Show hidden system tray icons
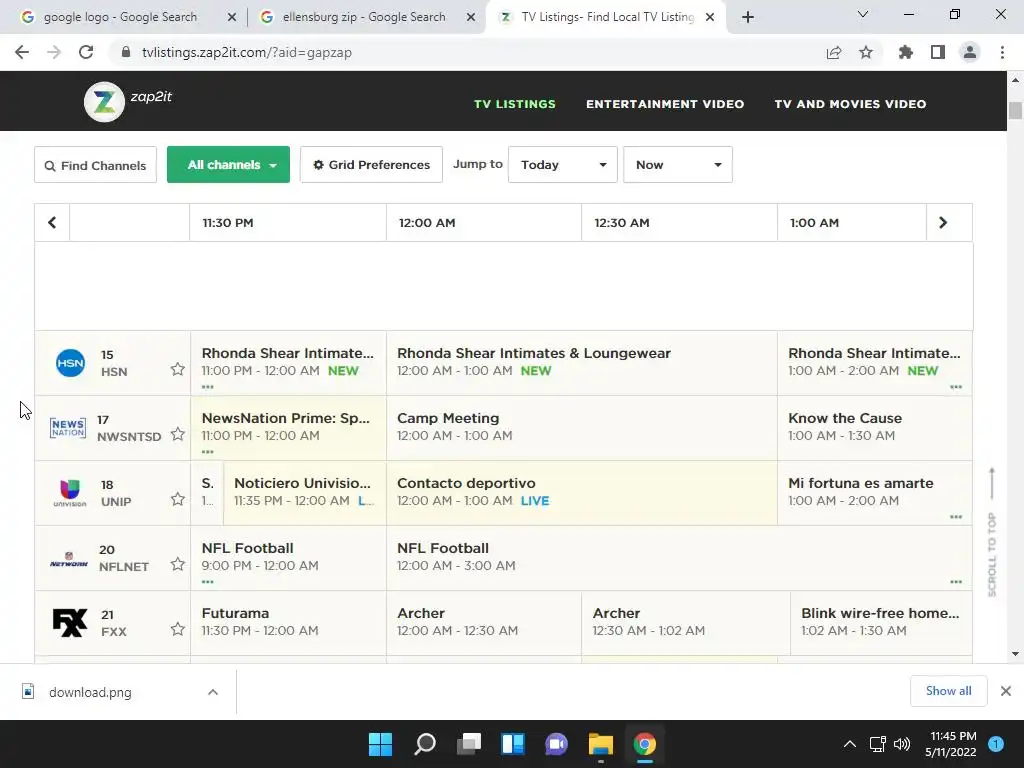The height and width of the screenshot is (768, 1024). (850, 744)
